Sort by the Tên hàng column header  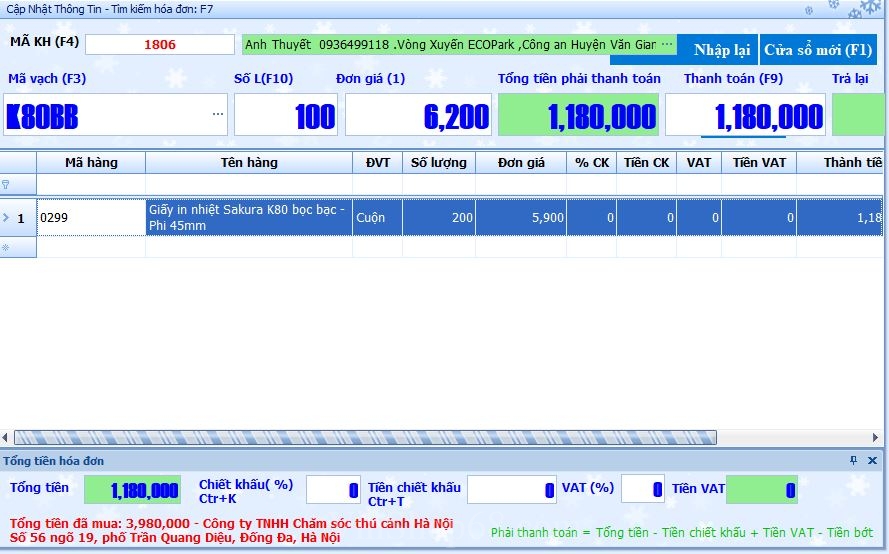[249, 162]
